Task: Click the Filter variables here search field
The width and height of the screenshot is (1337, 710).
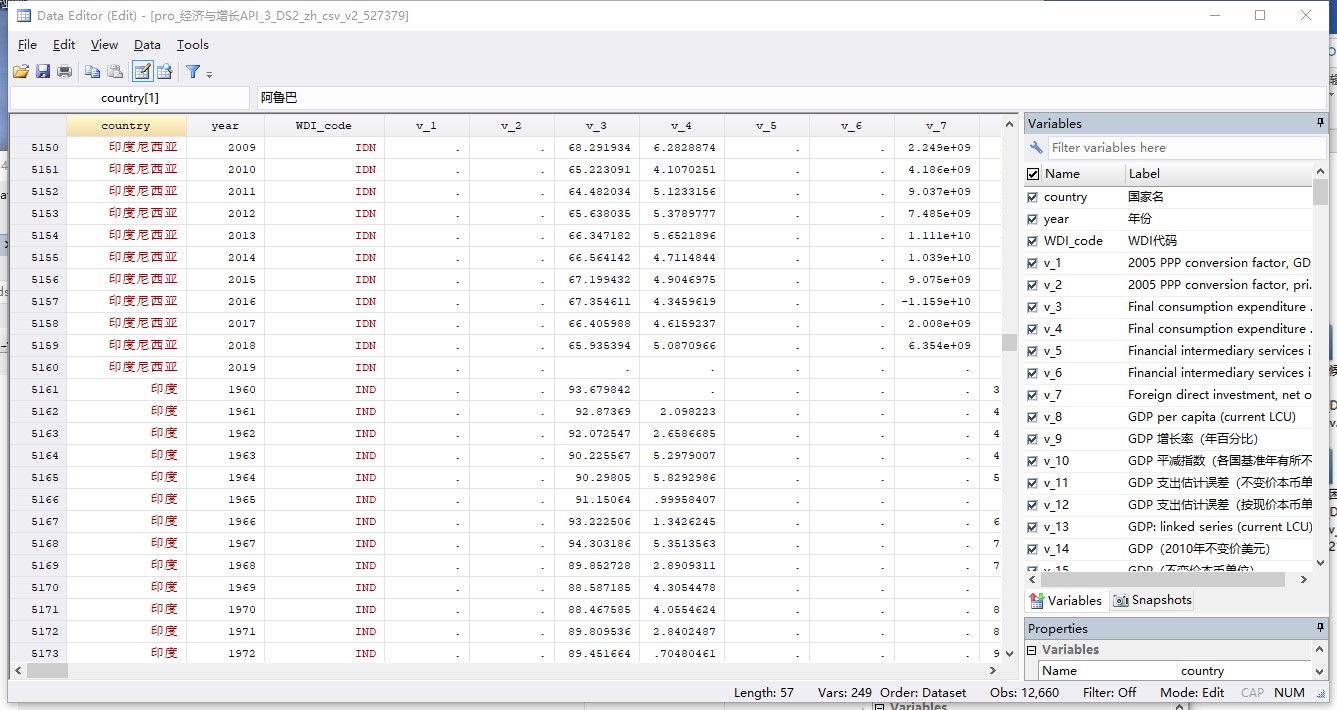Action: coord(1185,148)
